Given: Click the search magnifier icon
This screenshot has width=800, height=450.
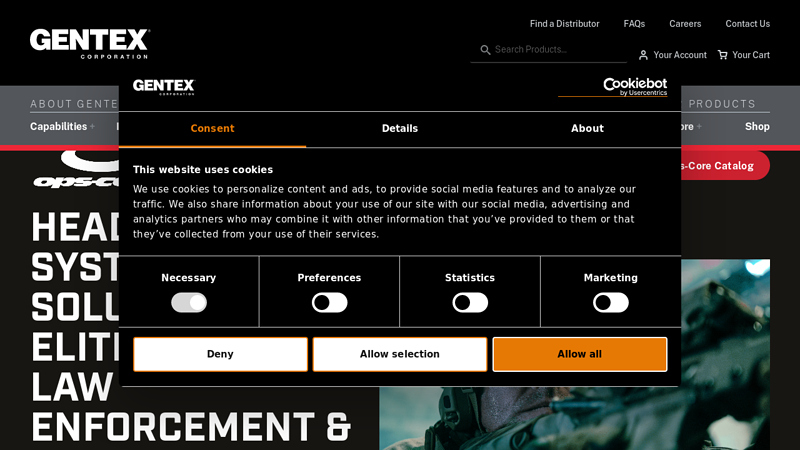Looking at the screenshot, I should [x=485, y=50].
